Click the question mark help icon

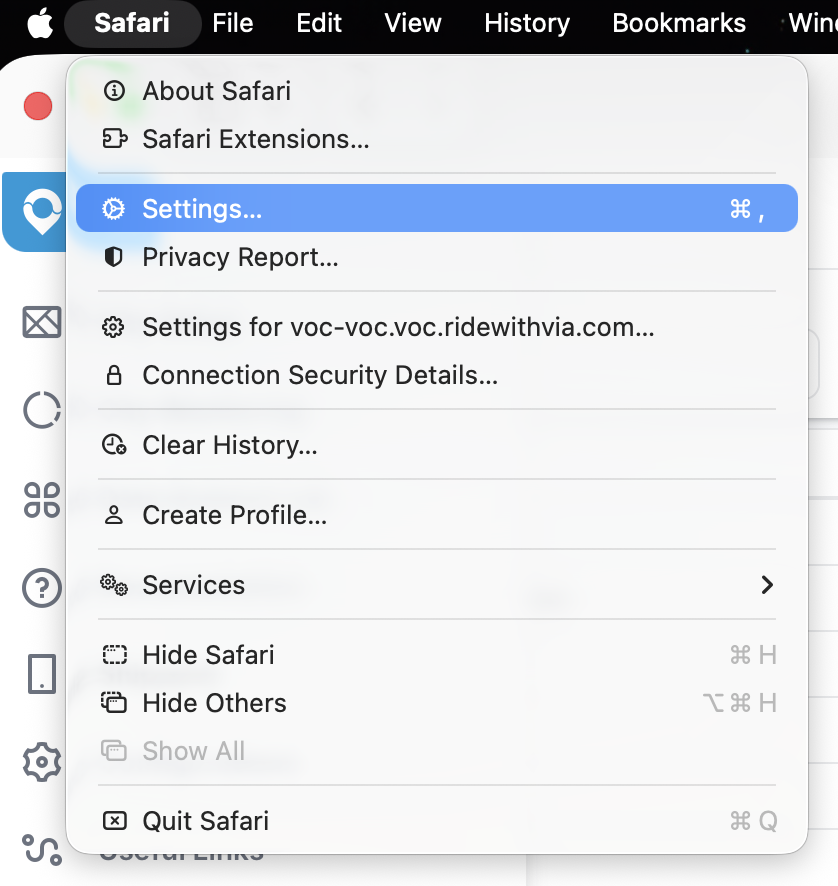point(42,588)
